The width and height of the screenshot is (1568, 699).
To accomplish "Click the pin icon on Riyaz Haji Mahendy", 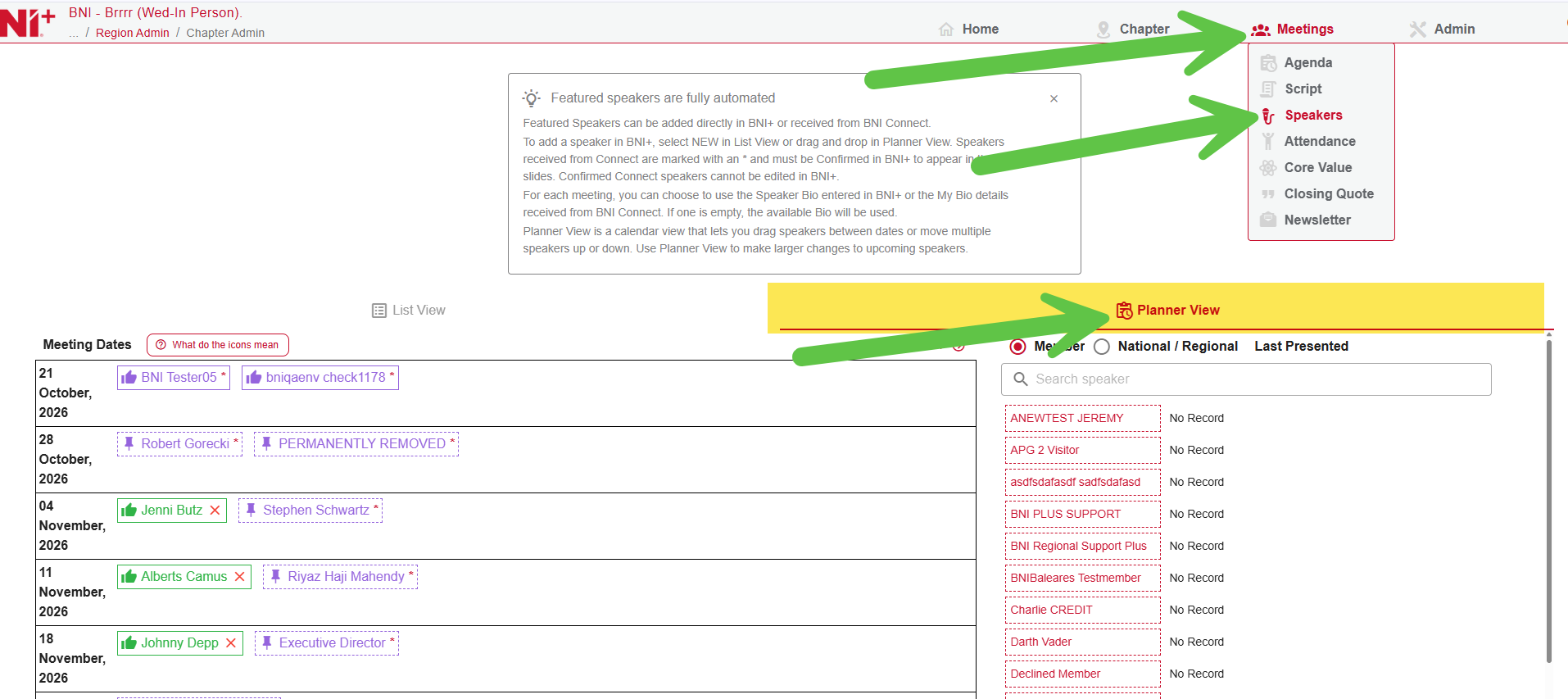I will point(275,576).
